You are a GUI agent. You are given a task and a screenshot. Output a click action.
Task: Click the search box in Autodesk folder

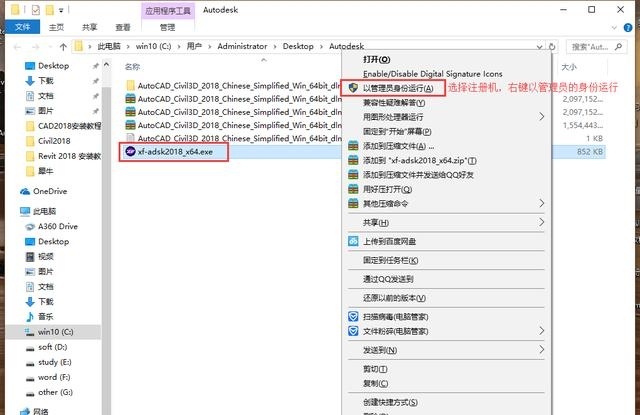click(596, 47)
